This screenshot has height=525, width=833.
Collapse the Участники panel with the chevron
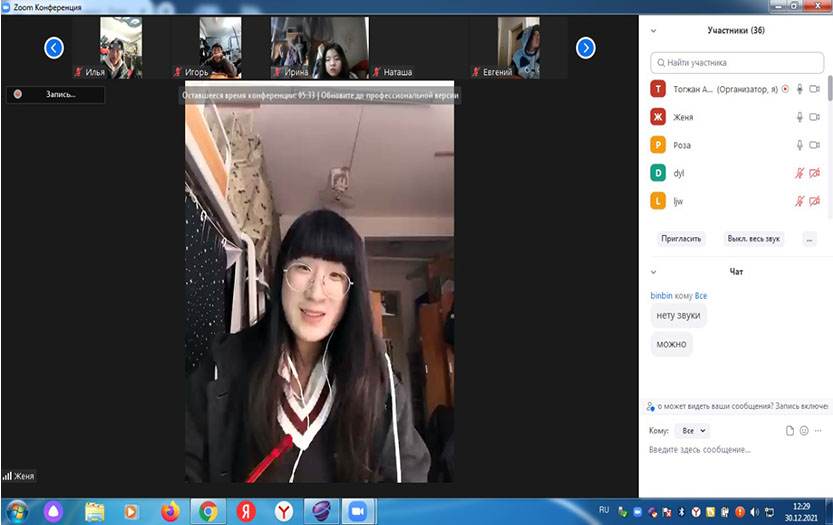[x=654, y=31]
